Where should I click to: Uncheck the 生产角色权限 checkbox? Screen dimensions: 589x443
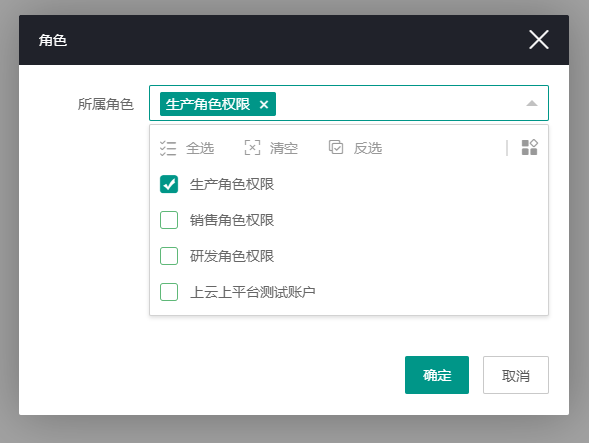[x=169, y=184]
